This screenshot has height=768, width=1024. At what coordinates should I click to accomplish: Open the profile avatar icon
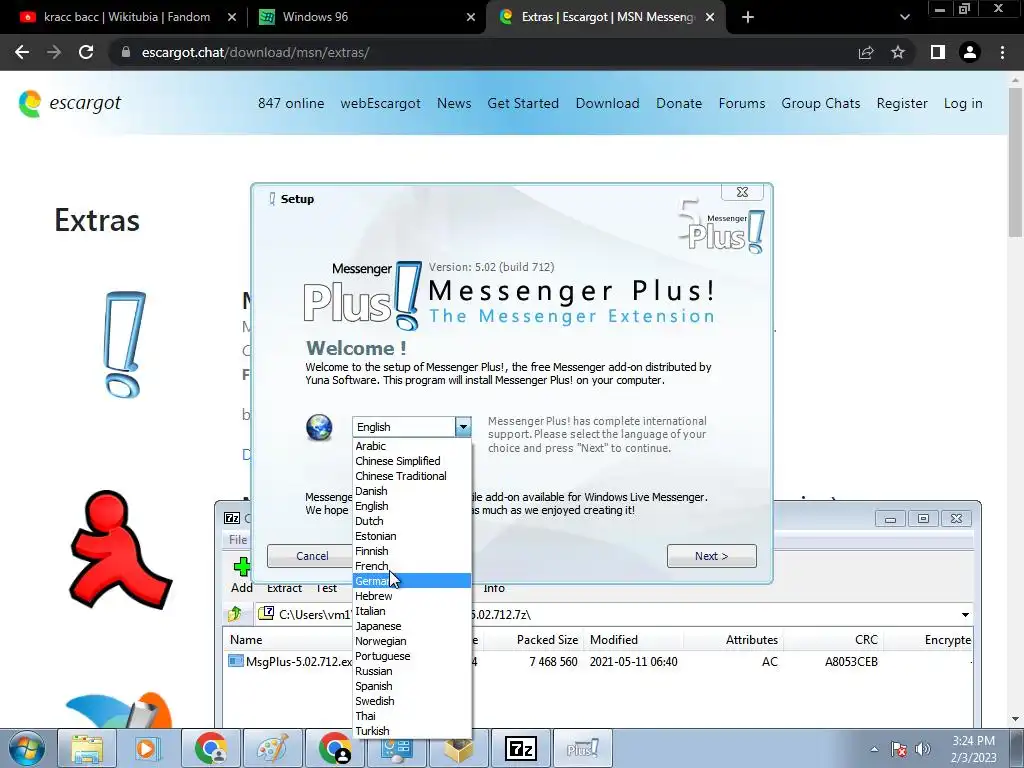pos(970,52)
